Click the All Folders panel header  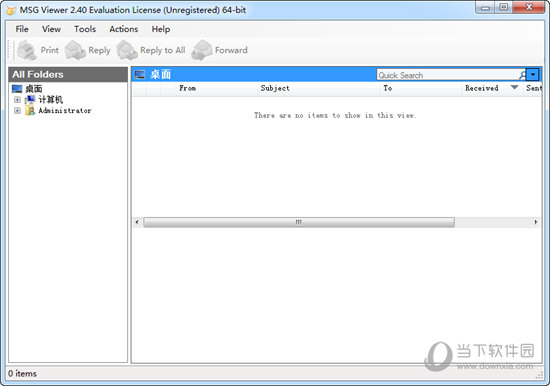[x=68, y=74]
